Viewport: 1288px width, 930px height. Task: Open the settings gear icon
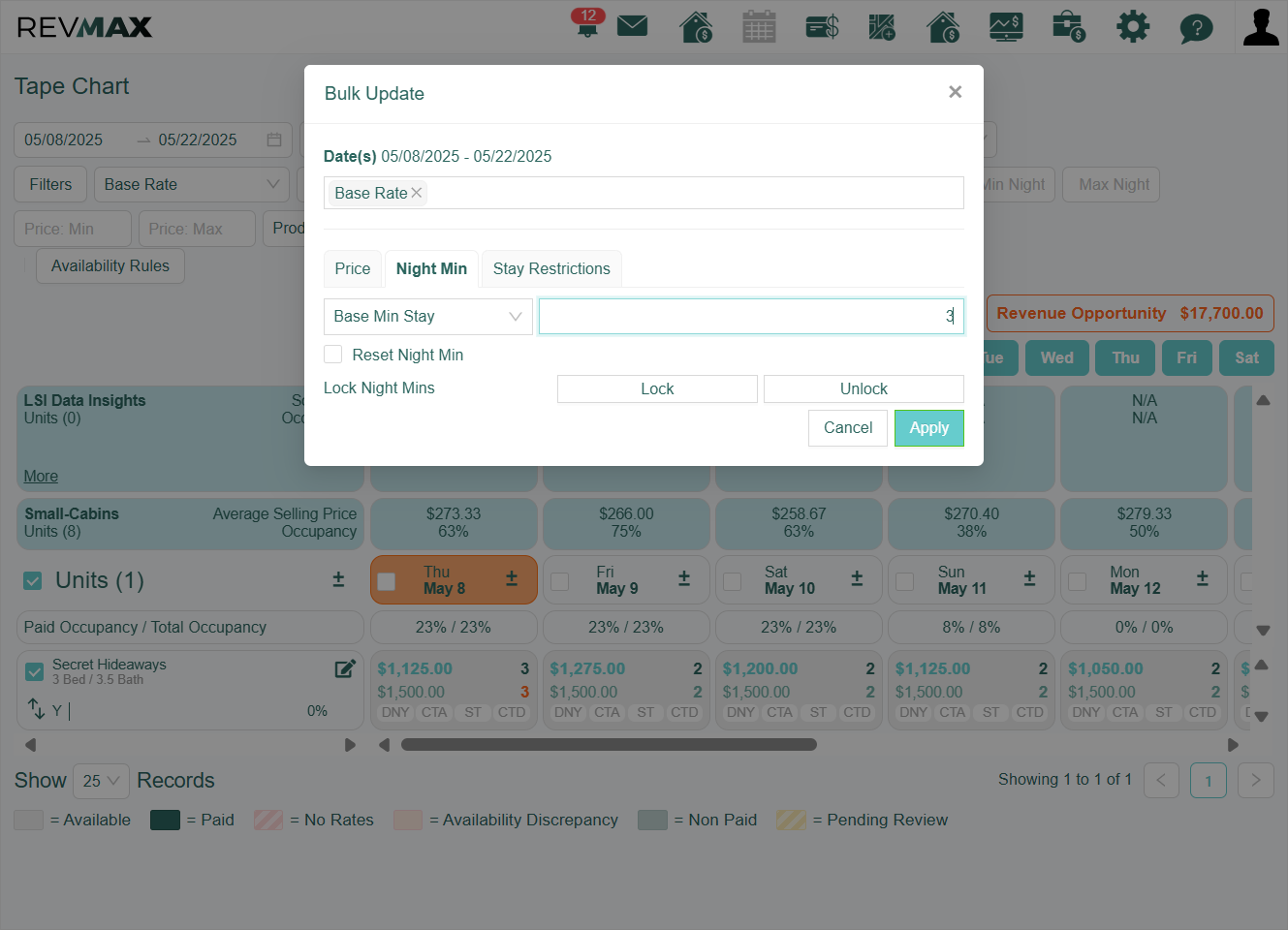coord(1132,26)
